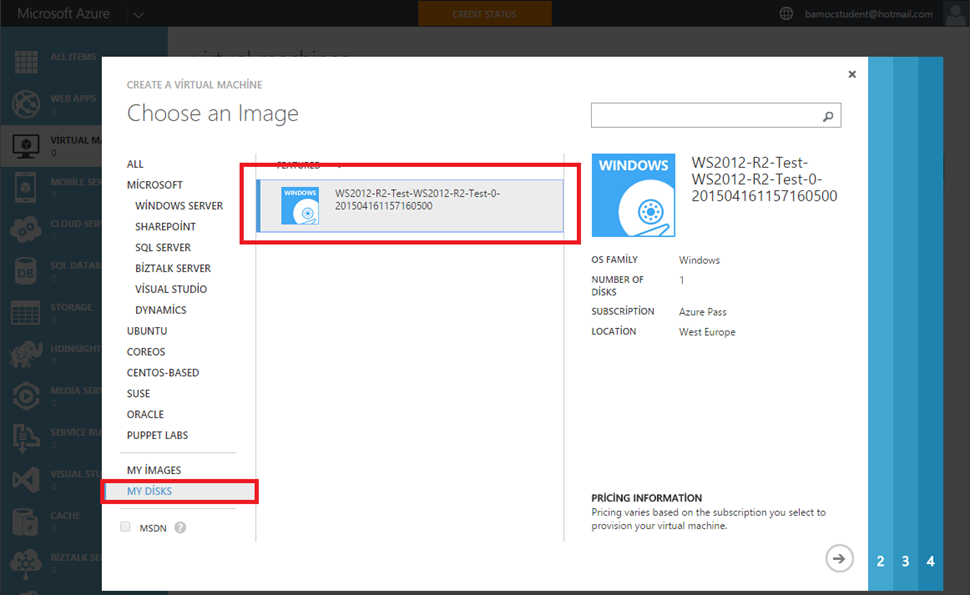The width and height of the screenshot is (970, 595).
Task: Close the Create a Virtual Machine dialog
Action: 852,74
